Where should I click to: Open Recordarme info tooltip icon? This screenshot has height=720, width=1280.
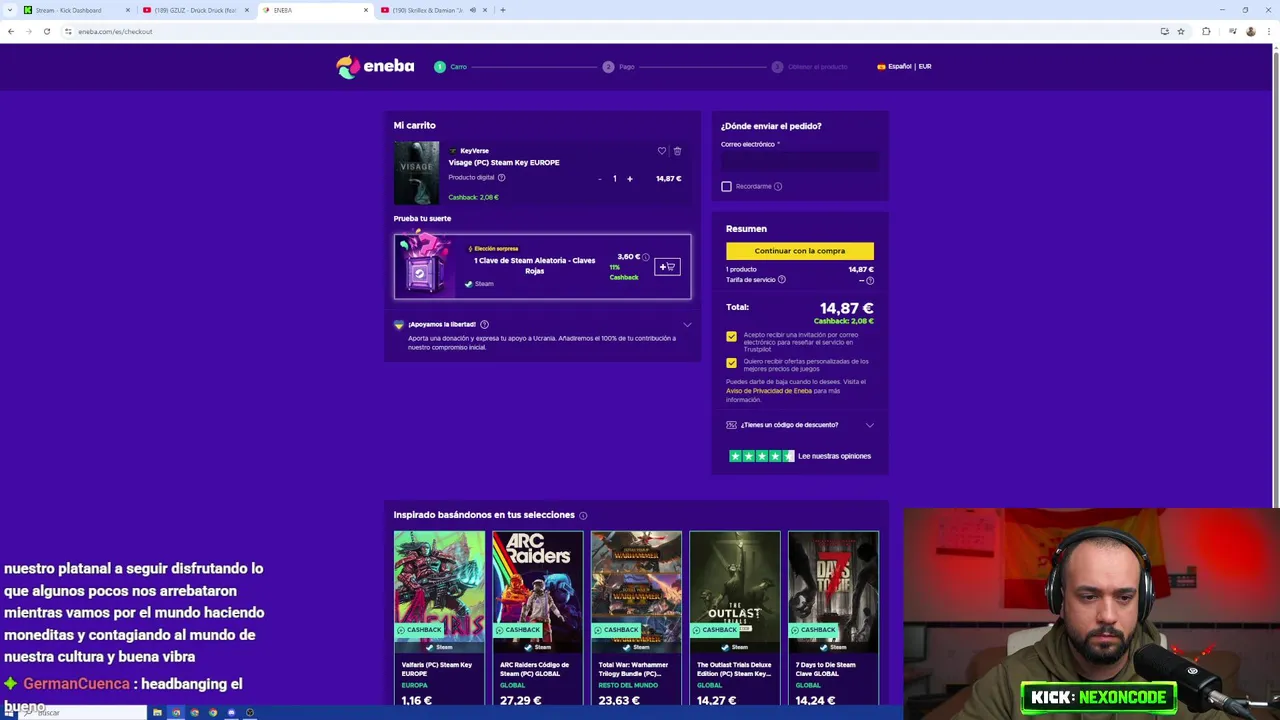click(x=778, y=186)
